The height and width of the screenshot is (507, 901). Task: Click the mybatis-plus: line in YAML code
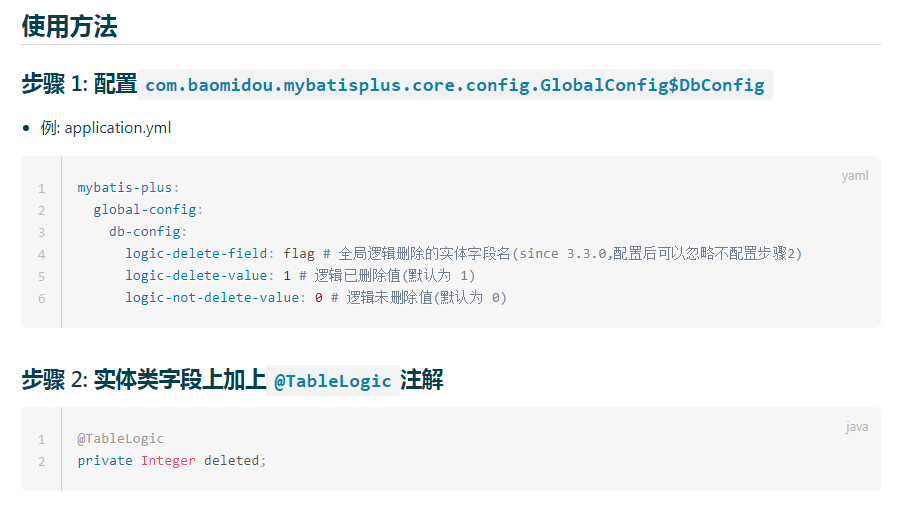pos(128,188)
